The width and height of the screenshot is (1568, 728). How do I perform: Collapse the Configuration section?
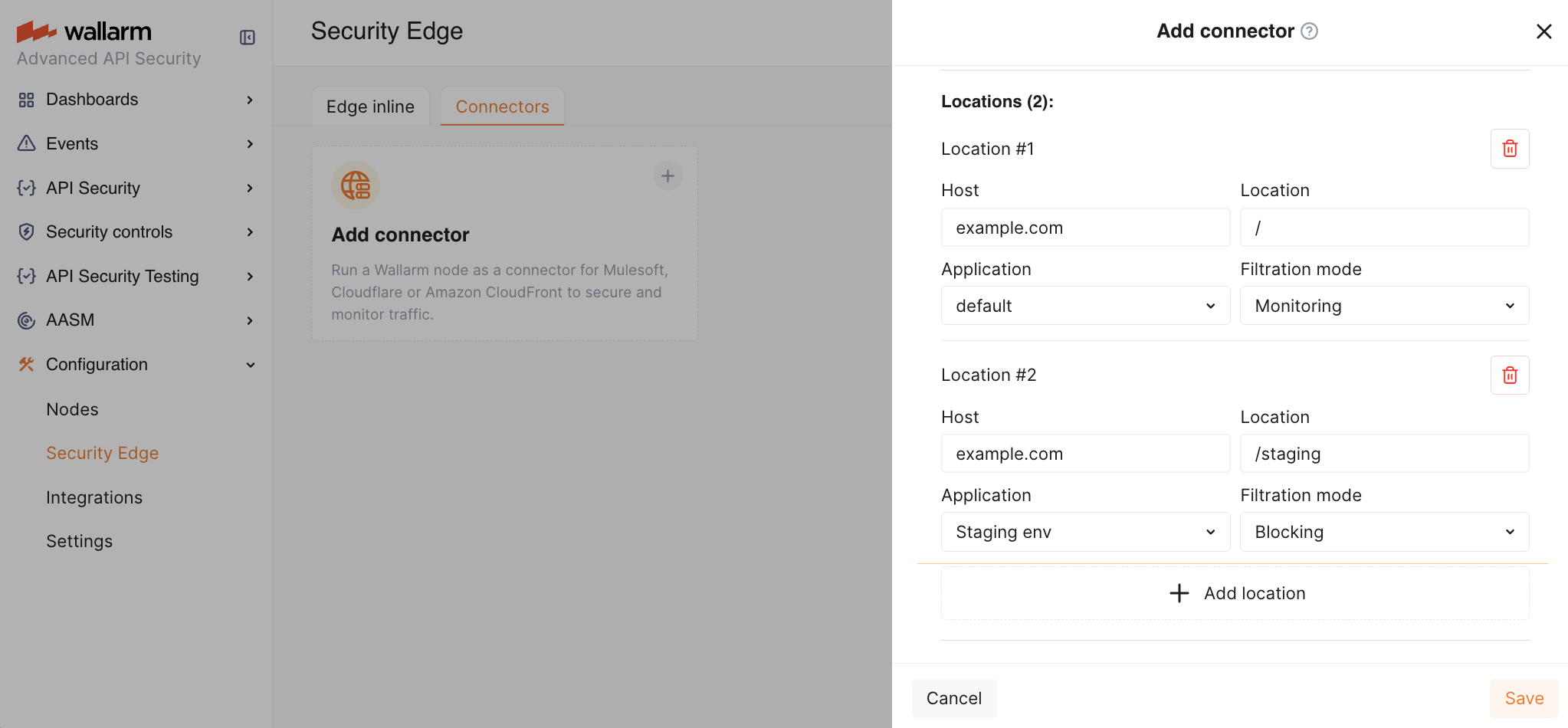pos(250,365)
